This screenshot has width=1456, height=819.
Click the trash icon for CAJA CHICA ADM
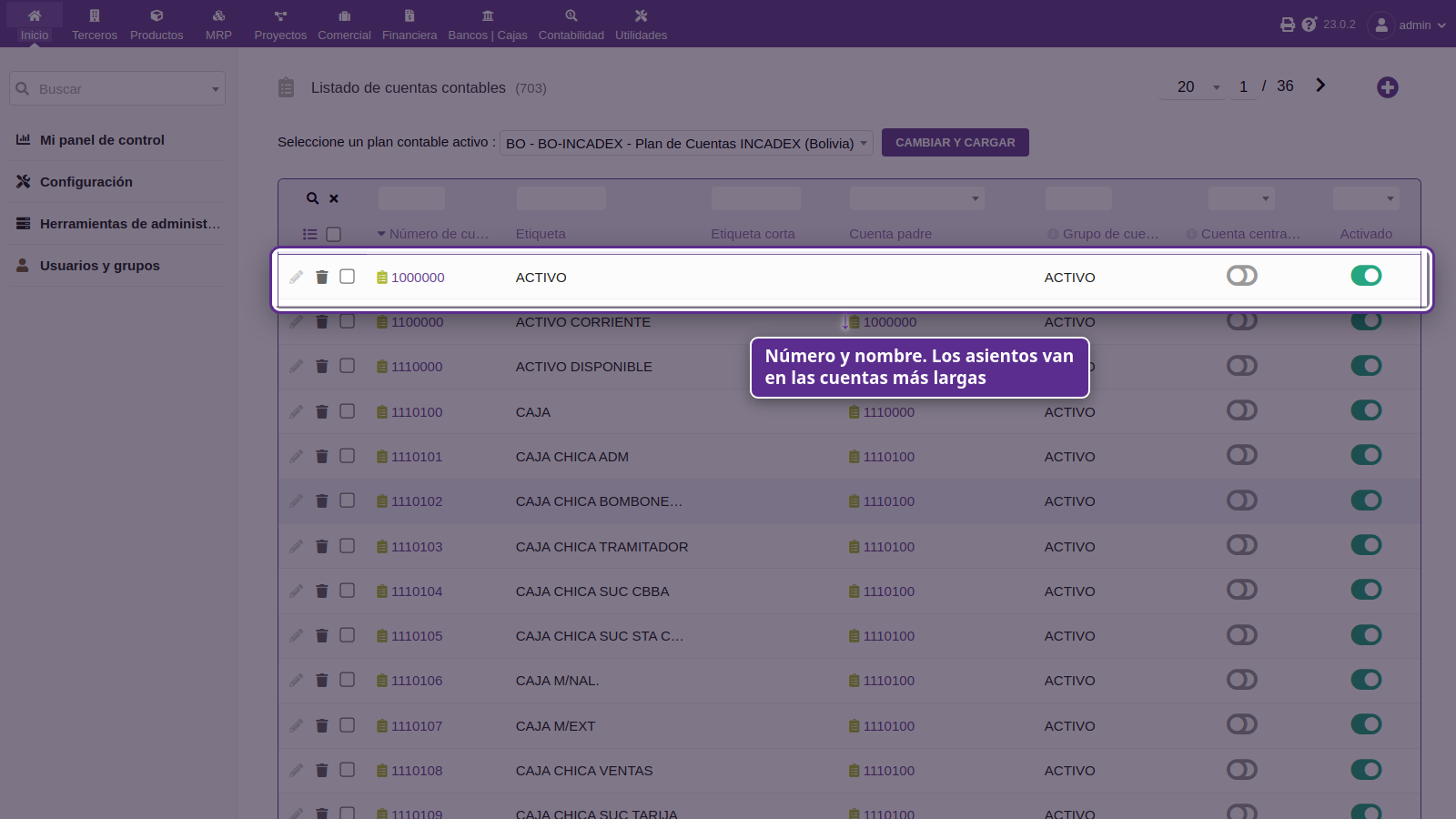[x=322, y=456]
